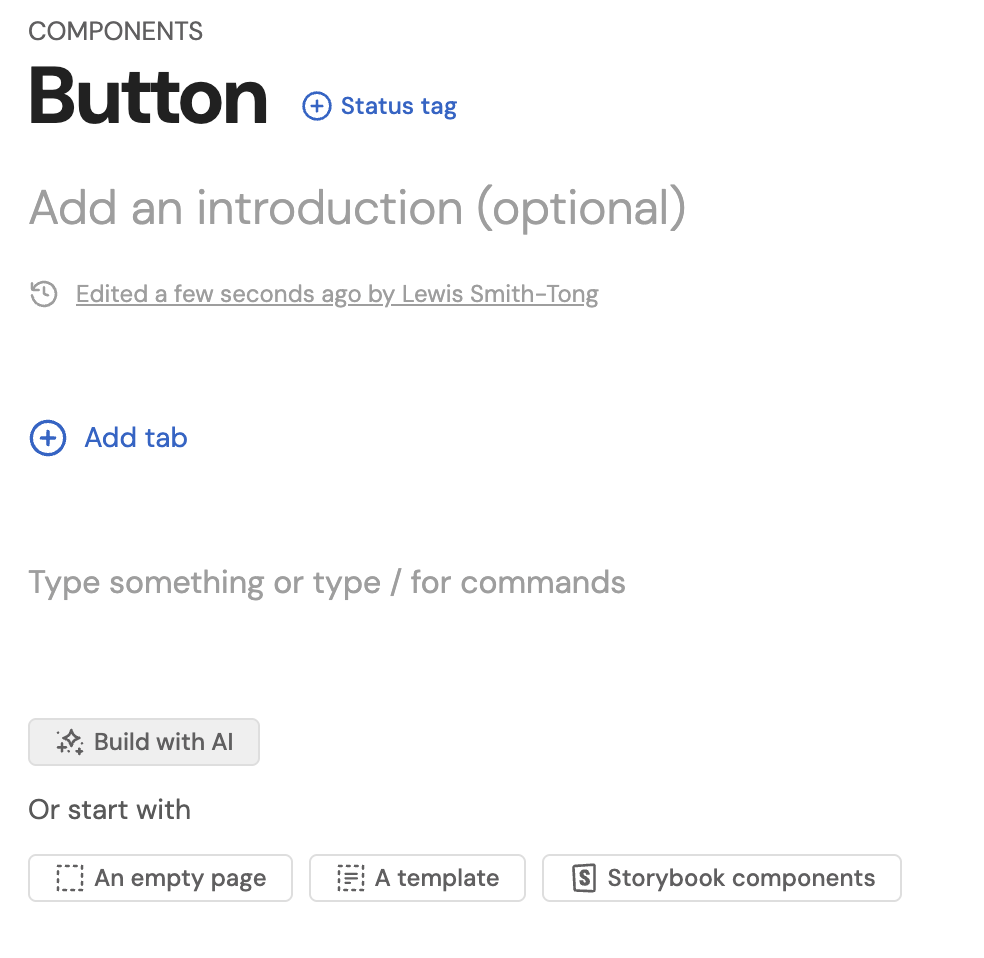The width and height of the screenshot is (984, 958).
Task: Click the sparkle icon in Build with AI
Action: pyautogui.click(x=69, y=742)
